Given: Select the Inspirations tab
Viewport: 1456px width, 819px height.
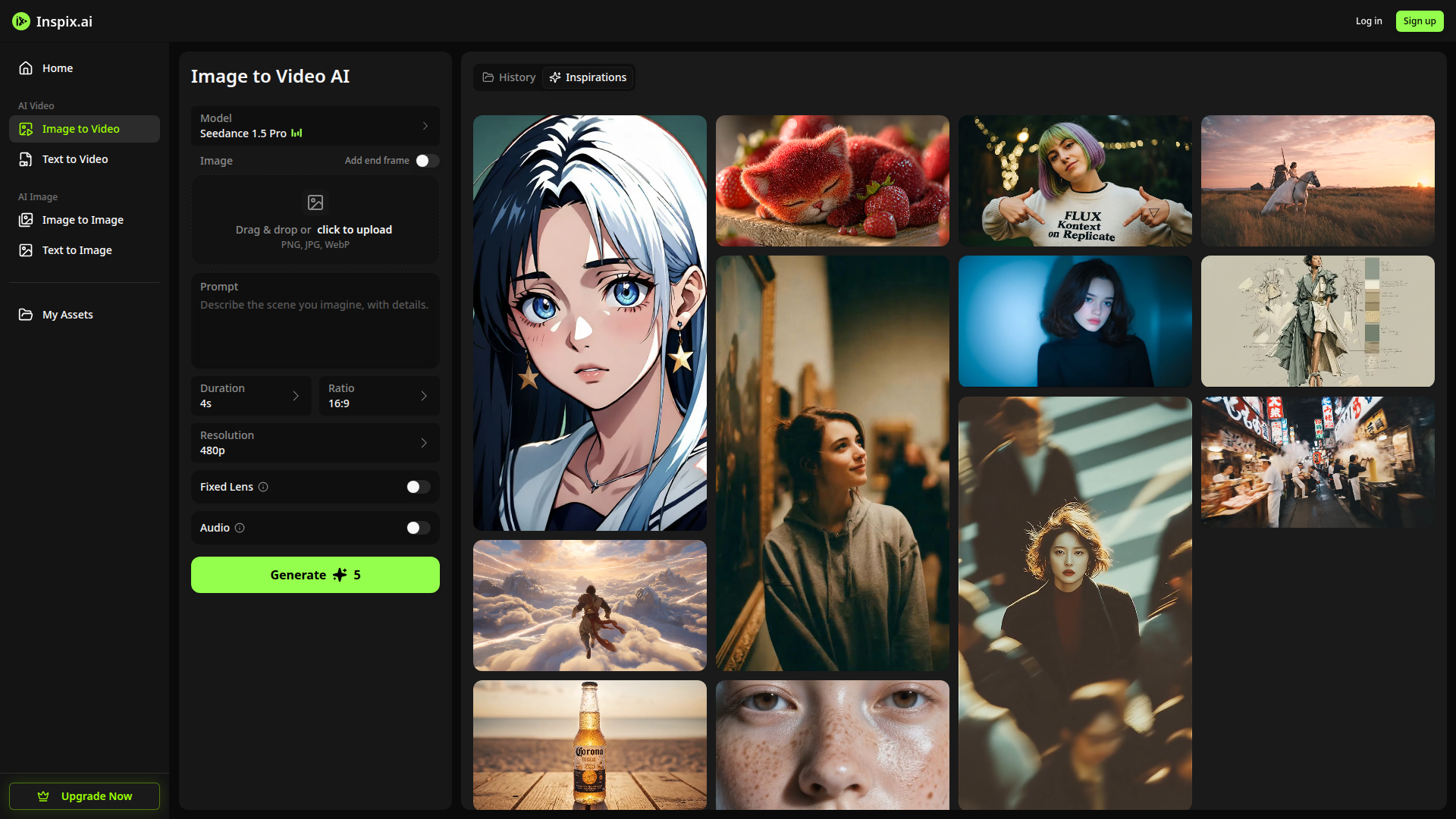Looking at the screenshot, I should pos(588,77).
